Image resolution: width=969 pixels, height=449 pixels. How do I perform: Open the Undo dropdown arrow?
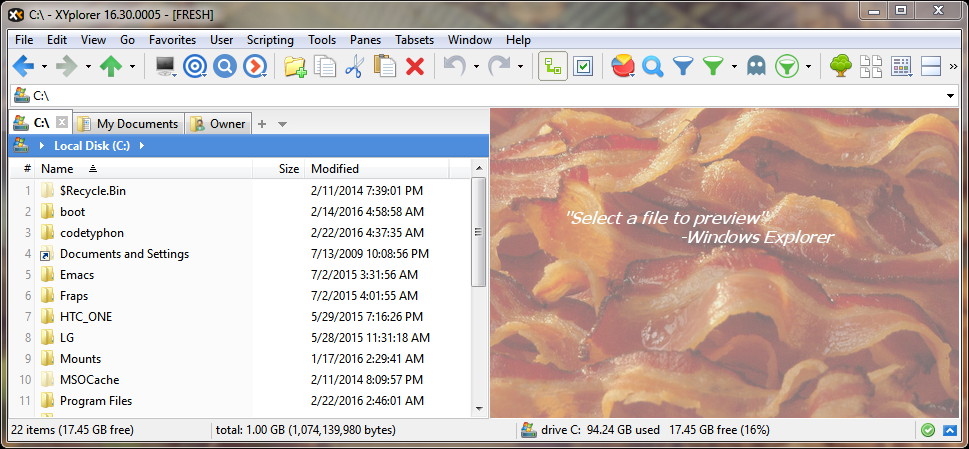coord(476,66)
